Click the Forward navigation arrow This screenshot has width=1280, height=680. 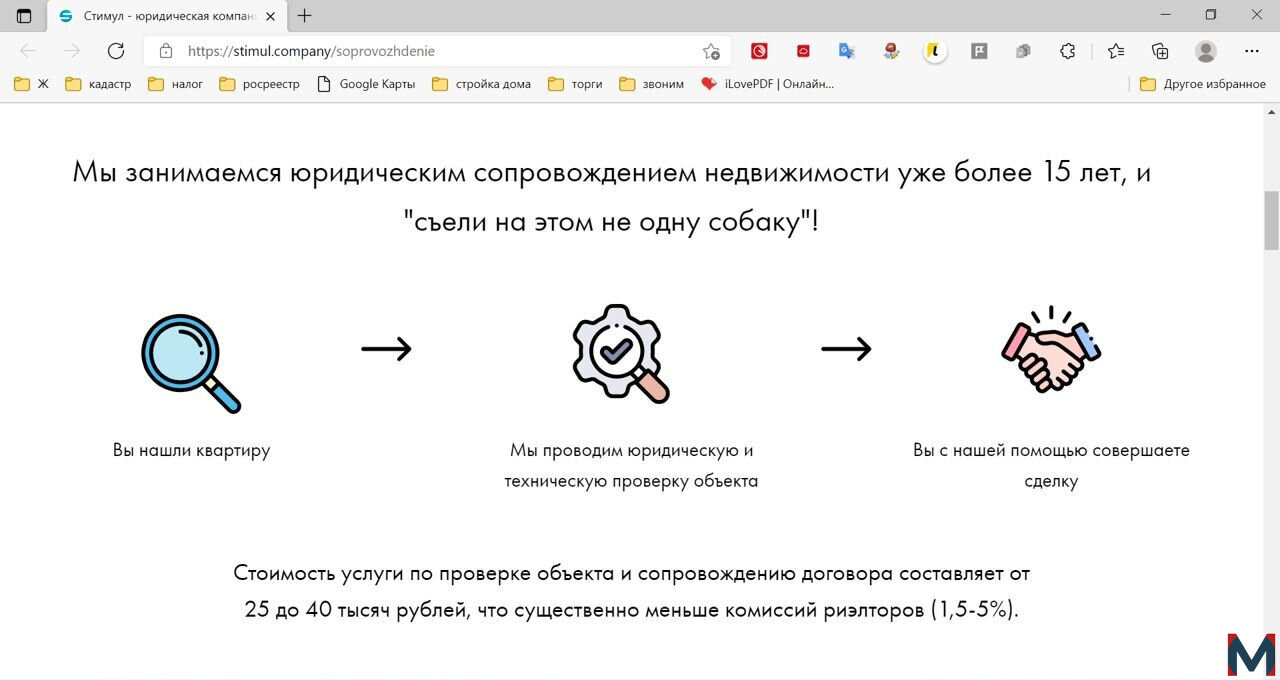tap(72, 51)
